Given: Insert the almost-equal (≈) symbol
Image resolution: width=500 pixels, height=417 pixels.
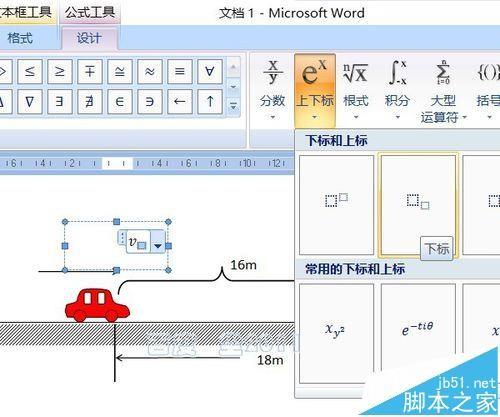Looking at the screenshot, I should pyautogui.click(x=150, y=71).
